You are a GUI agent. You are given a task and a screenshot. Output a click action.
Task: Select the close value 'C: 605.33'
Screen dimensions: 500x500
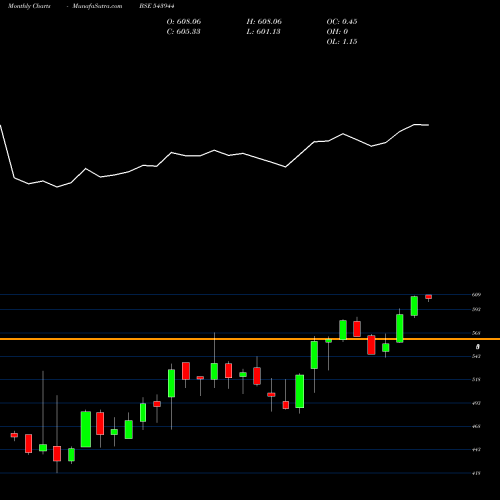point(184,32)
